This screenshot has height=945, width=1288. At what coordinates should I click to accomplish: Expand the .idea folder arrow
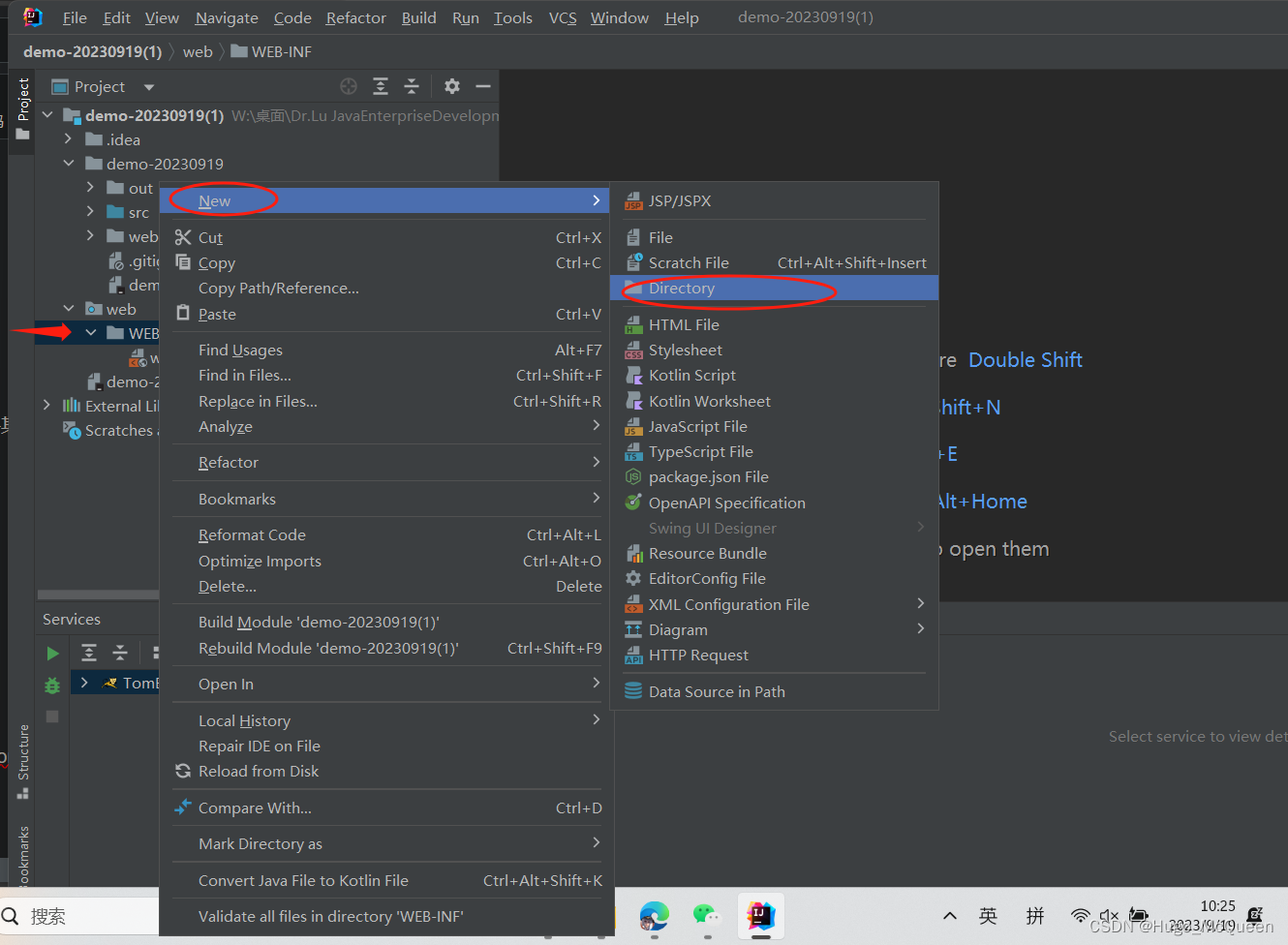[68, 139]
